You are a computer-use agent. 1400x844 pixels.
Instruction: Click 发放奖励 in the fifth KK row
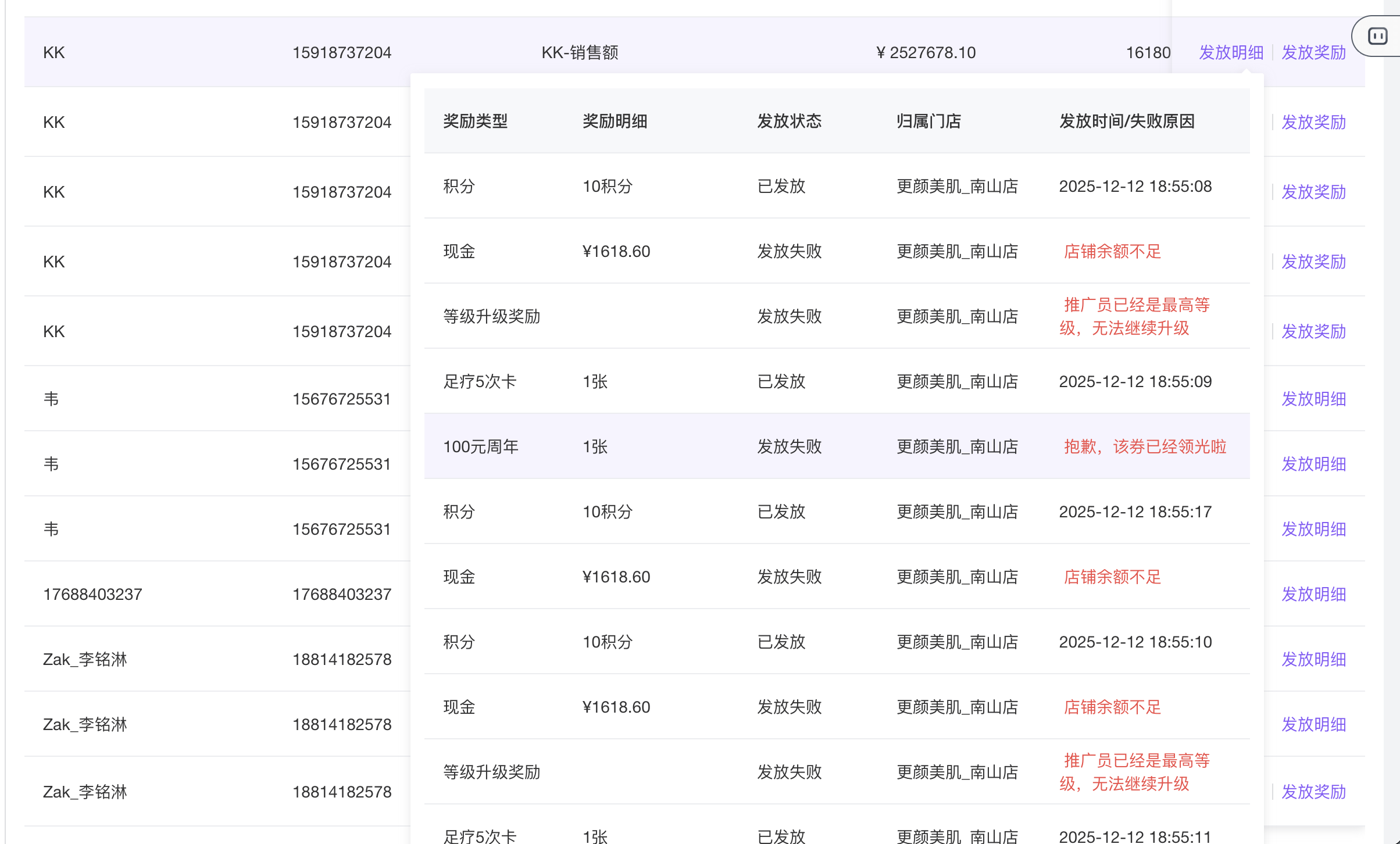[x=1313, y=331]
